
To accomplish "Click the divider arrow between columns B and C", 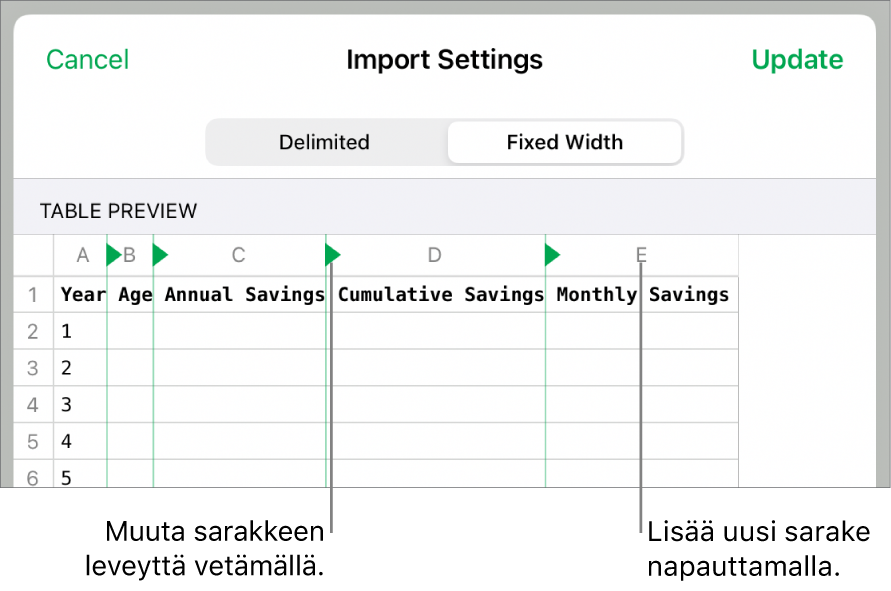I will pyautogui.click(x=160, y=256).
